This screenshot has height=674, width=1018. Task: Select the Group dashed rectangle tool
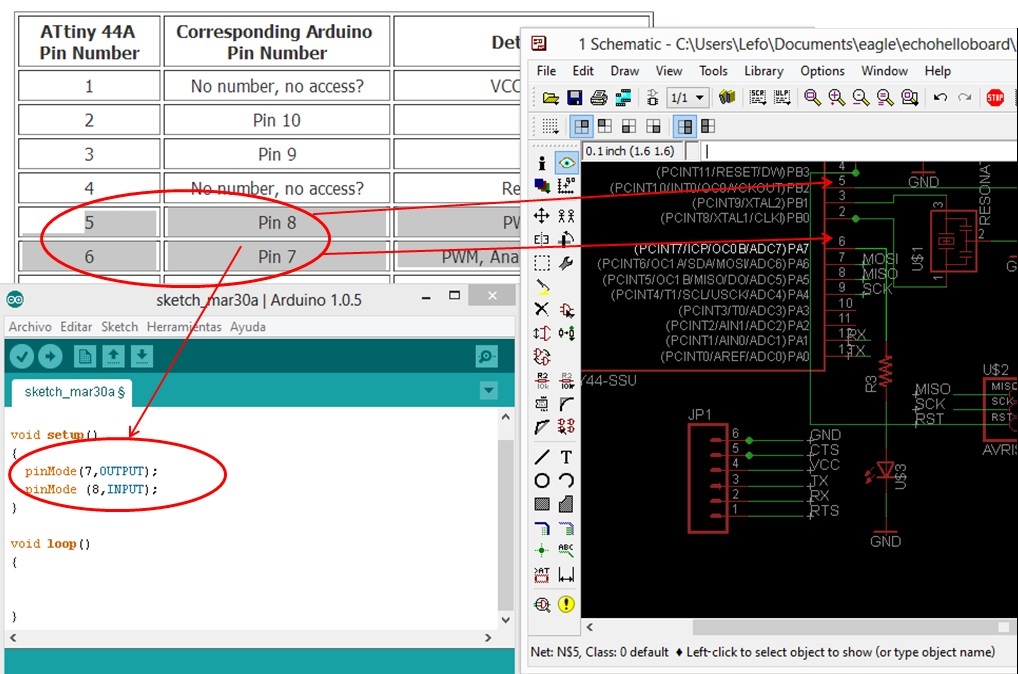pos(541,263)
